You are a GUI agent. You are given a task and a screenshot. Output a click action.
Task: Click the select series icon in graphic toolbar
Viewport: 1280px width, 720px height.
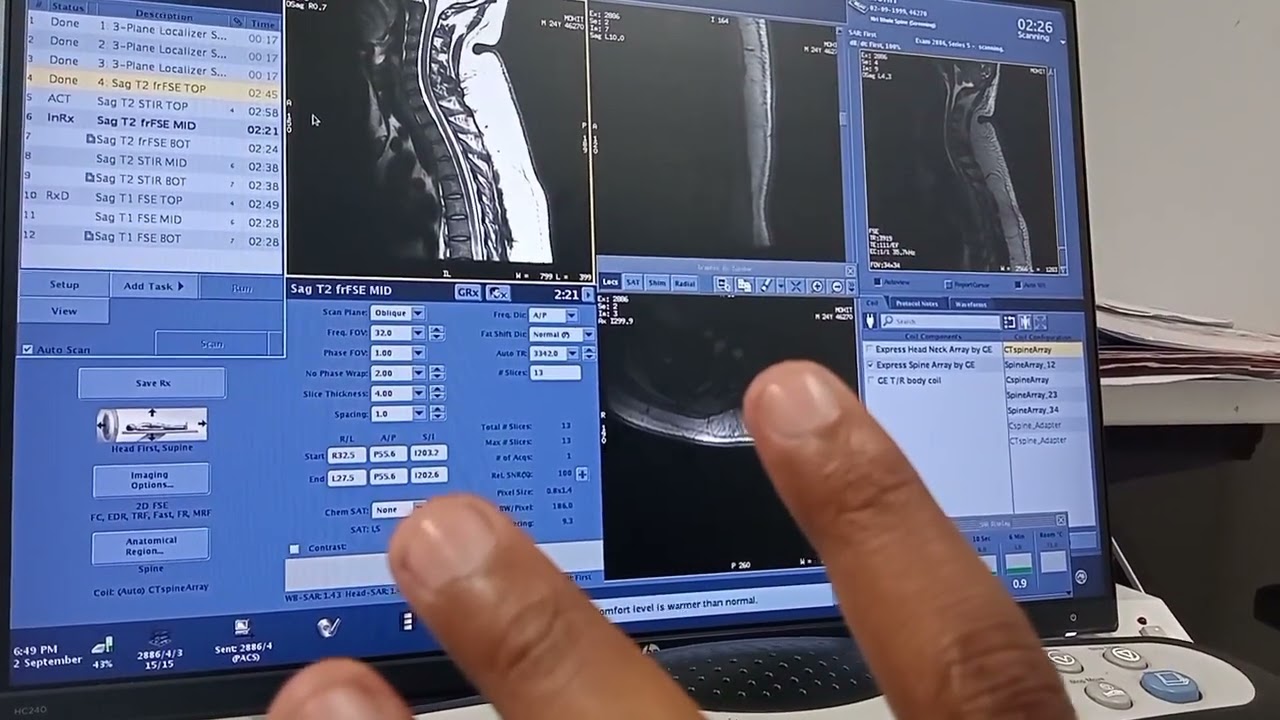click(723, 285)
